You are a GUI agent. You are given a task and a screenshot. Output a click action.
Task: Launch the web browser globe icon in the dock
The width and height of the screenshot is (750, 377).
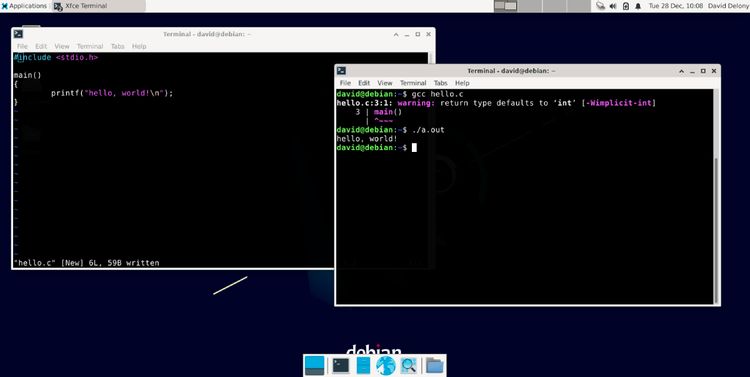point(386,366)
